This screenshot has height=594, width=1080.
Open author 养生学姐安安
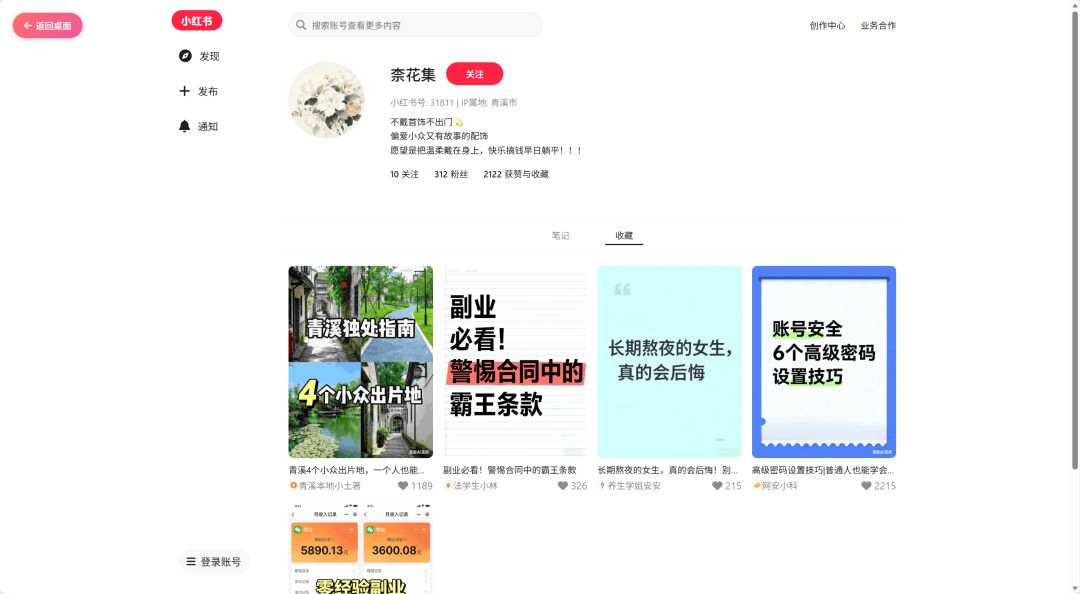634,486
